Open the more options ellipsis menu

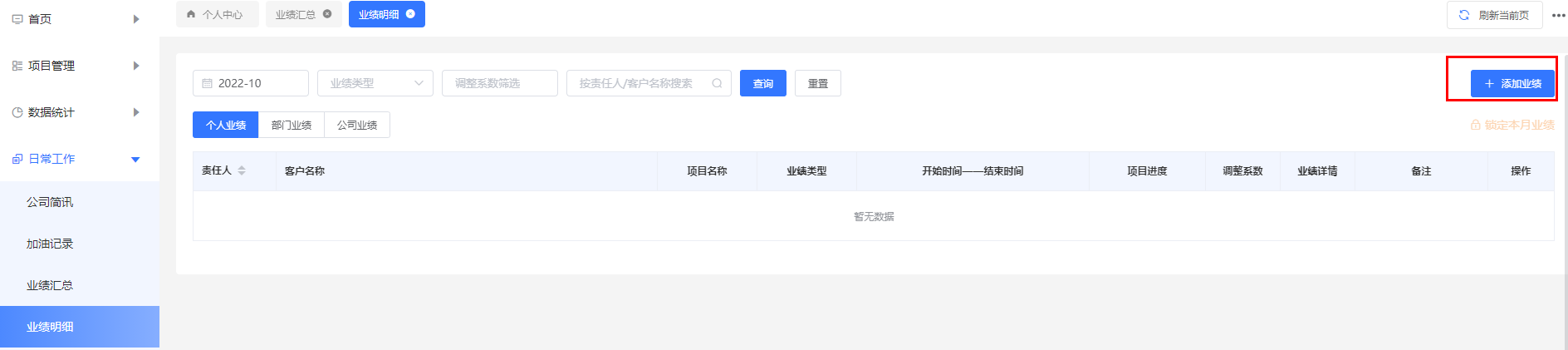pyautogui.click(x=1558, y=15)
